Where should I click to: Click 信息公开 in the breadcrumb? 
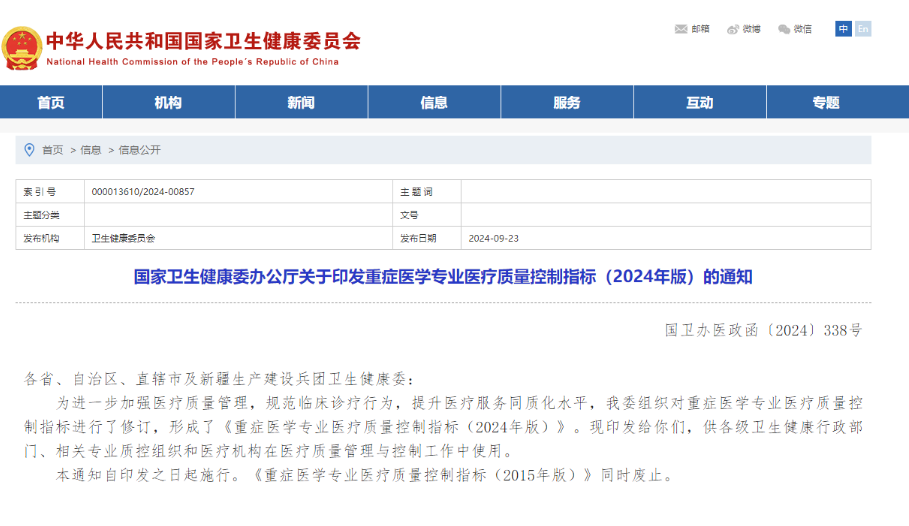click(x=140, y=150)
